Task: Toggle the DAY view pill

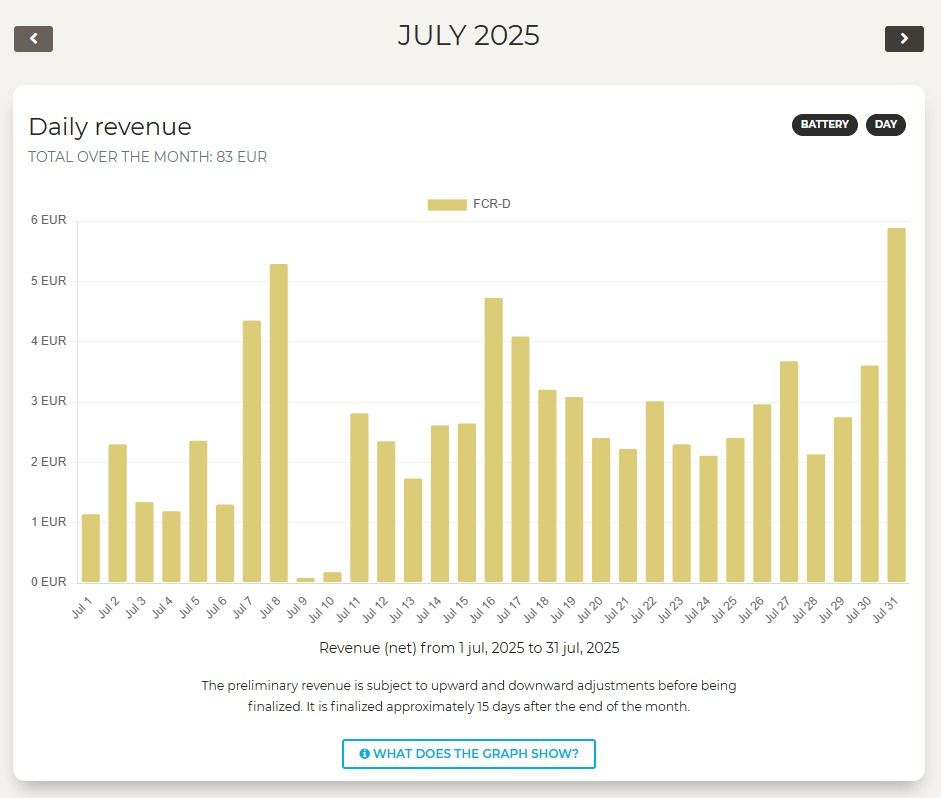Action: pos(885,125)
